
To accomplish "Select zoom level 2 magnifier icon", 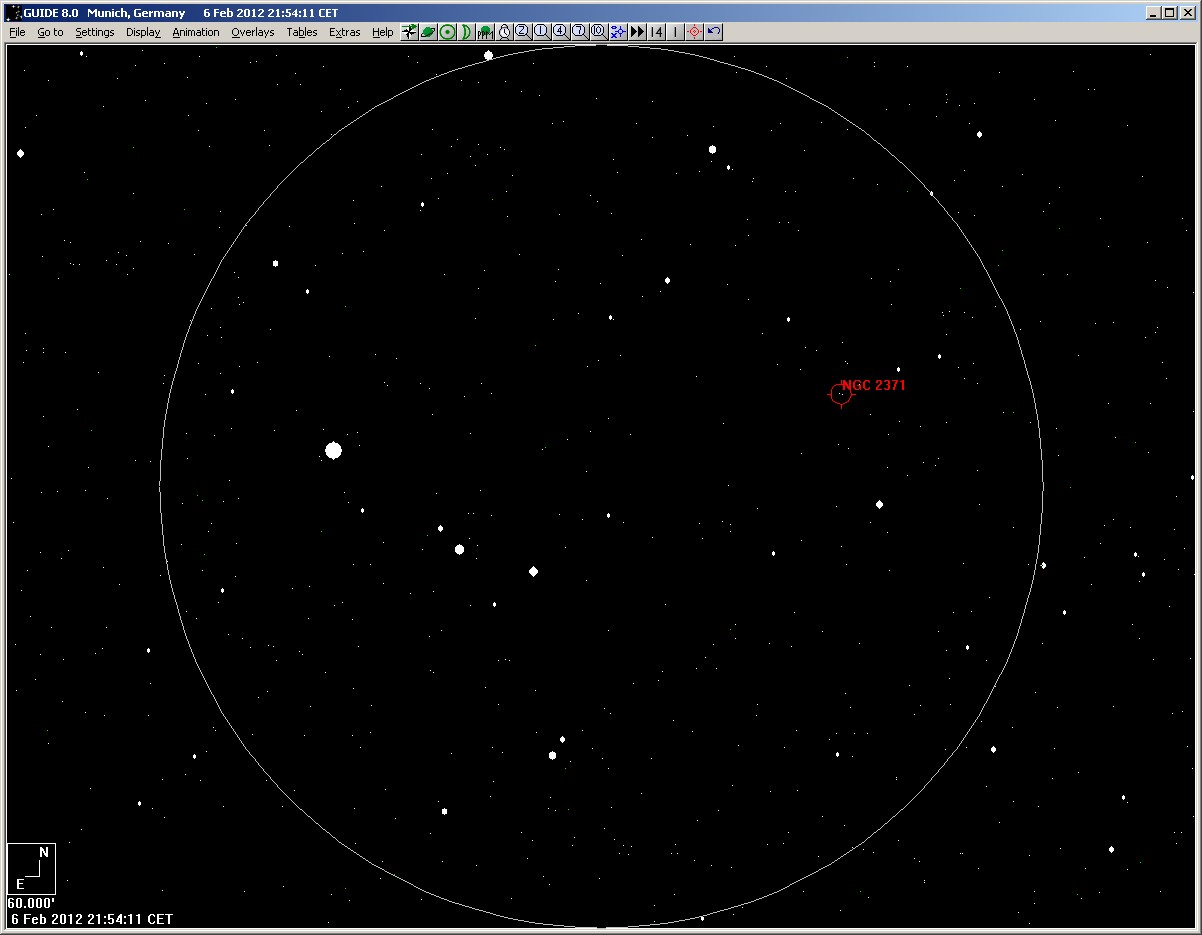I will (522, 32).
